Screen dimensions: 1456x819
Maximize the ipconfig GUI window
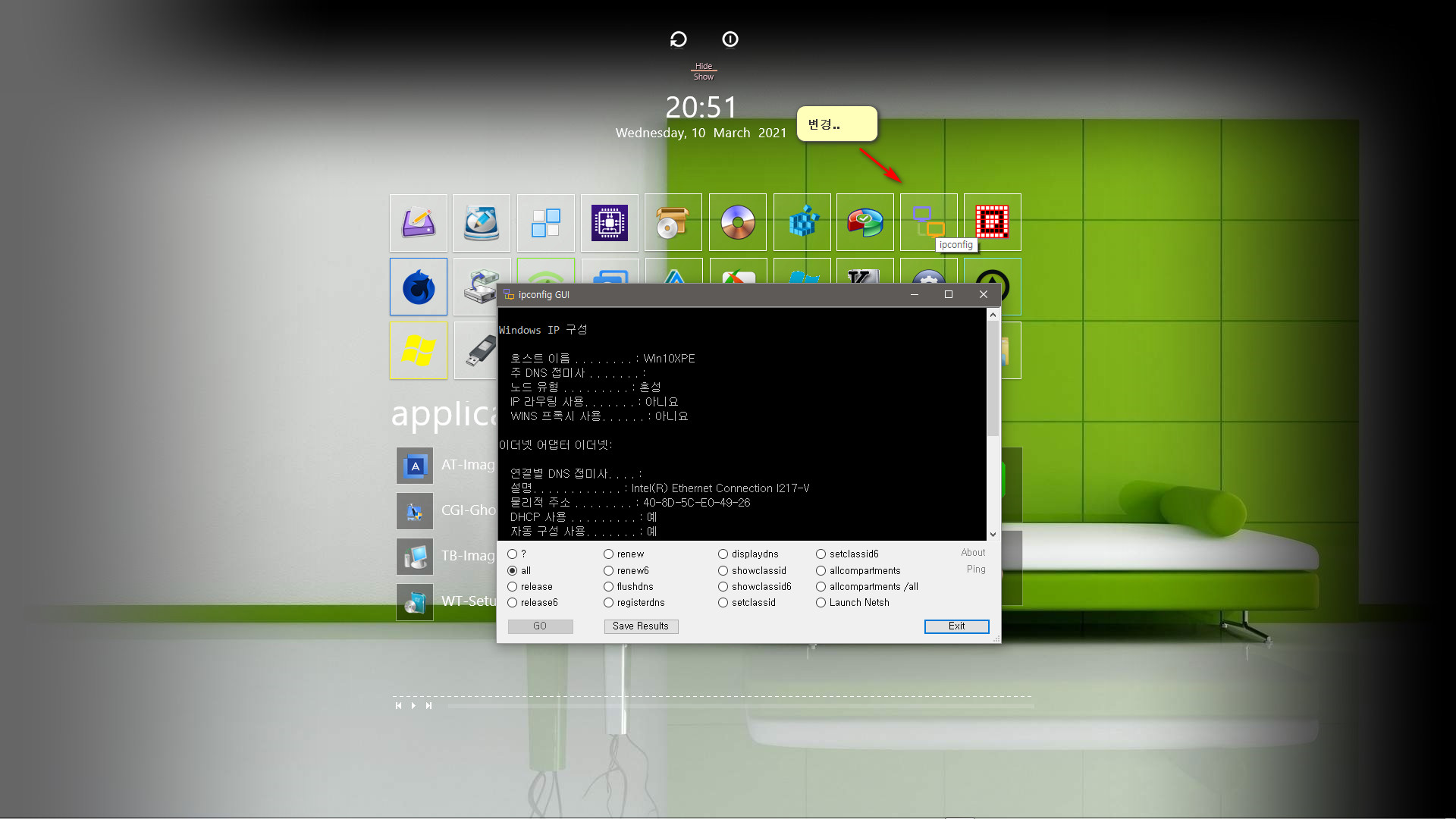(x=949, y=295)
